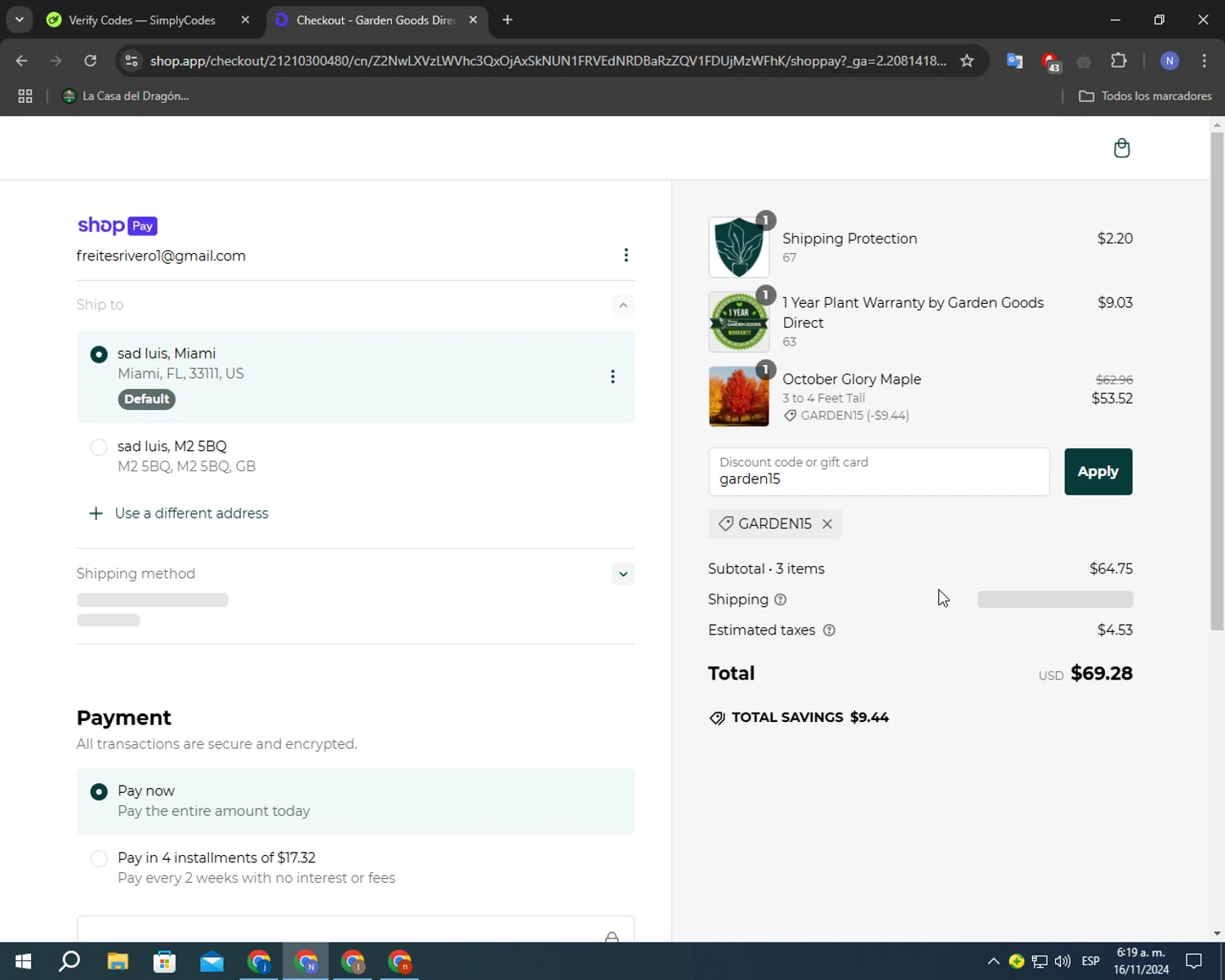1225x980 pixels.
Task: Open Chrome three-dot menu
Action: point(1204,60)
